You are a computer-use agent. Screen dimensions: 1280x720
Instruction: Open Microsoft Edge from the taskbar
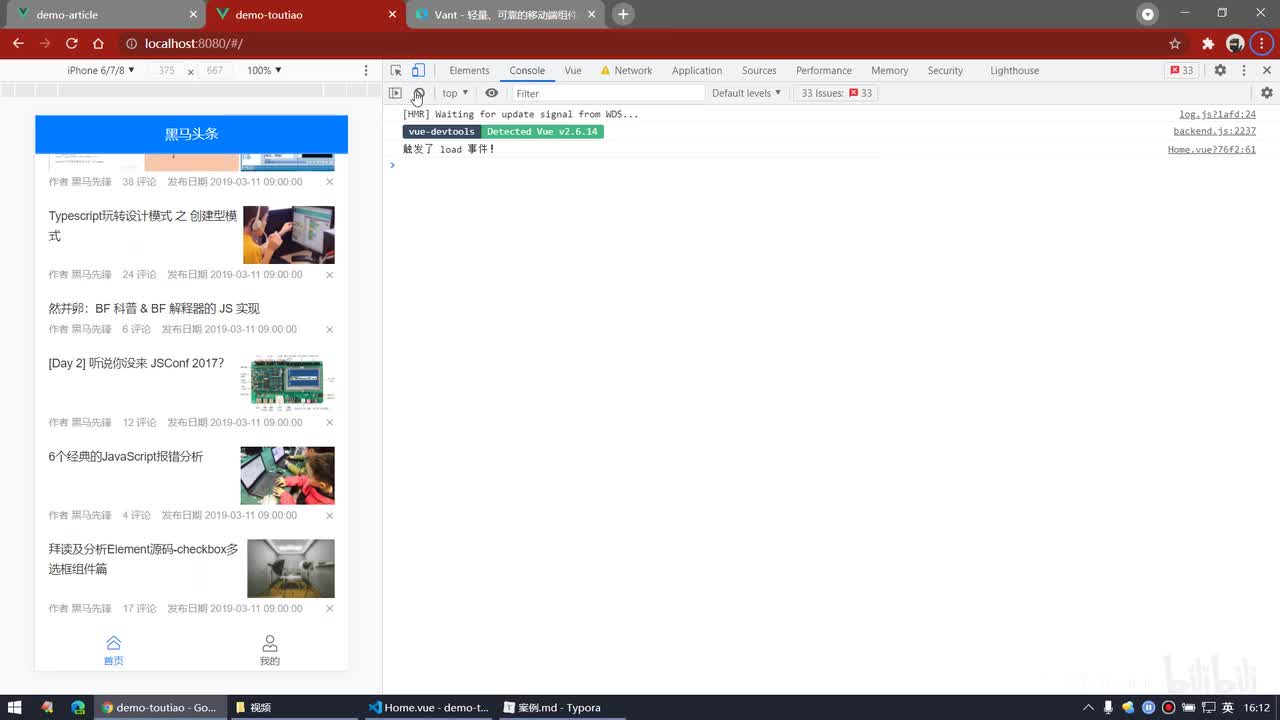tap(78, 707)
